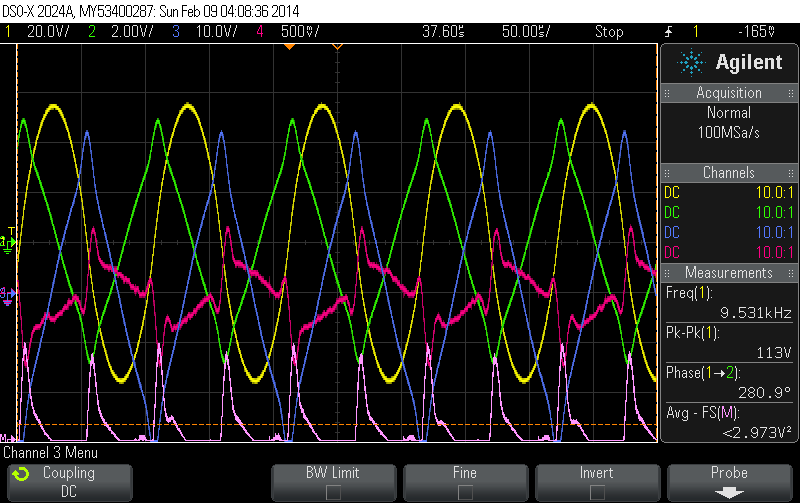Select channel 2 scale 2.00V/
The width and height of the screenshot is (800, 503).
(x=132, y=32)
